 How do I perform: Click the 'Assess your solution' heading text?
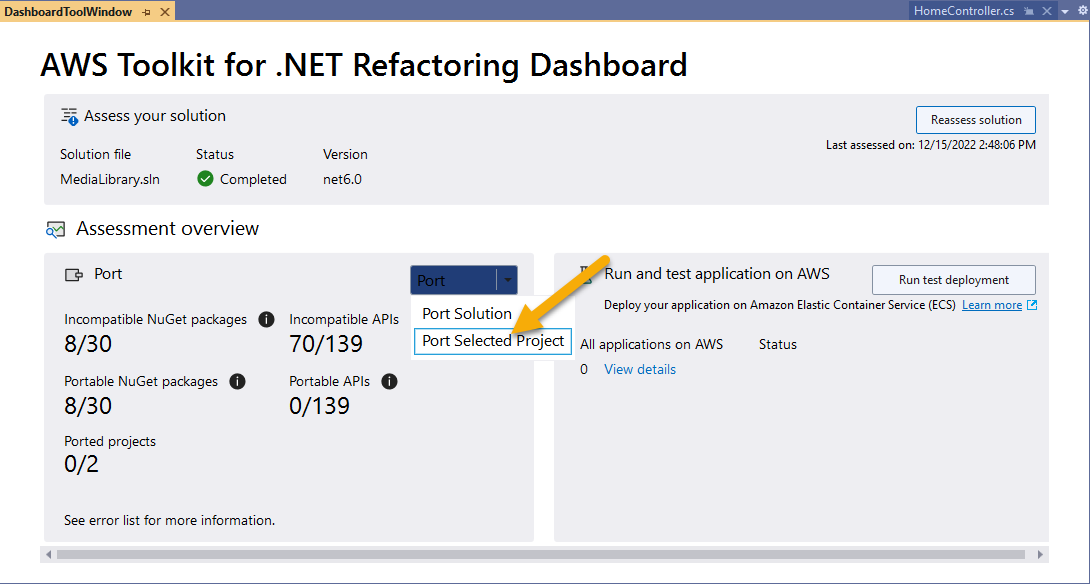155,116
